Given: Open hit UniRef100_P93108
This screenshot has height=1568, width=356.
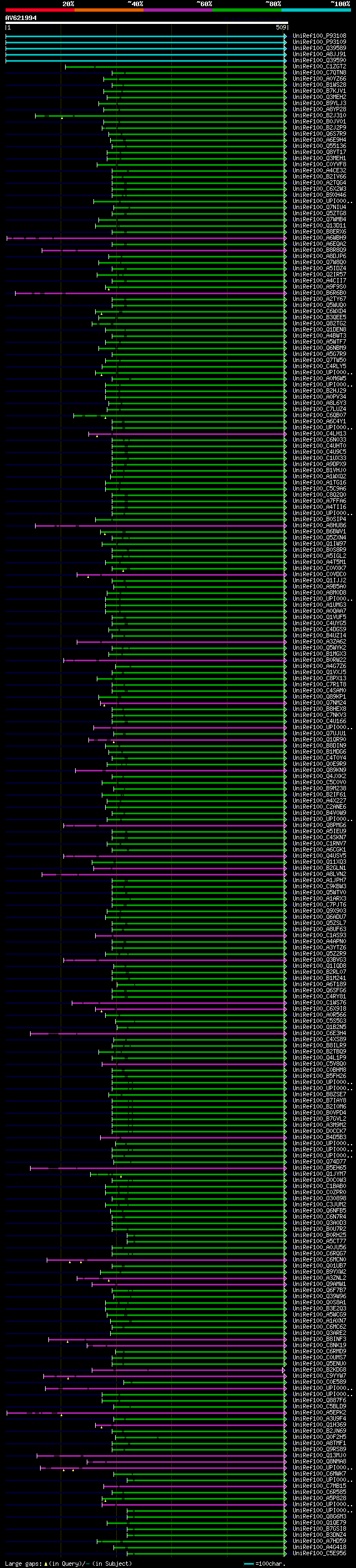Looking at the screenshot, I should click(319, 36).
